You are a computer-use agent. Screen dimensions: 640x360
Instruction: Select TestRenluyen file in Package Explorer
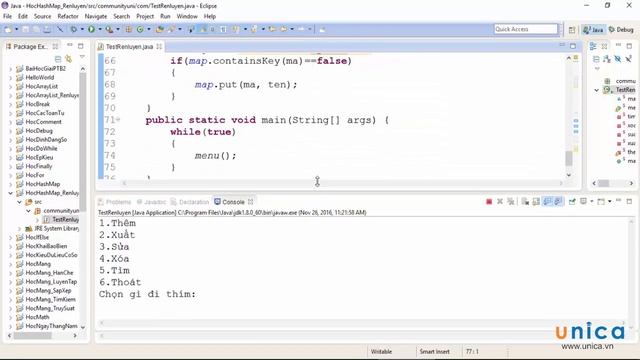point(65,220)
